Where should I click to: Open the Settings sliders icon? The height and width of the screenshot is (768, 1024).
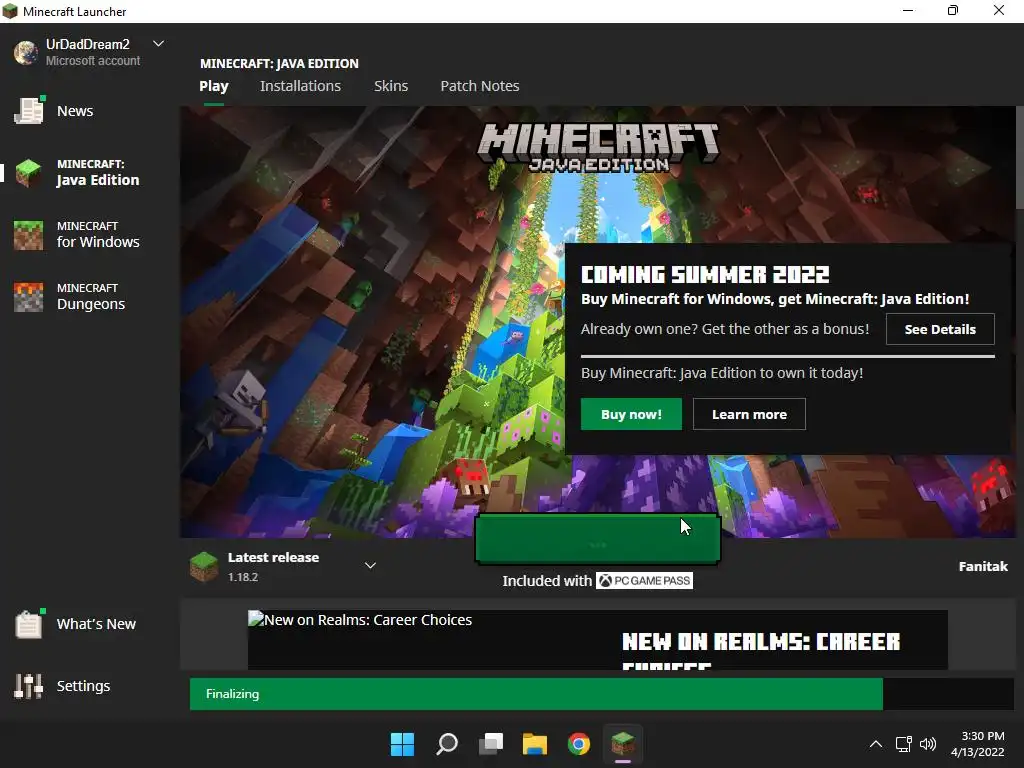click(x=29, y=686)
